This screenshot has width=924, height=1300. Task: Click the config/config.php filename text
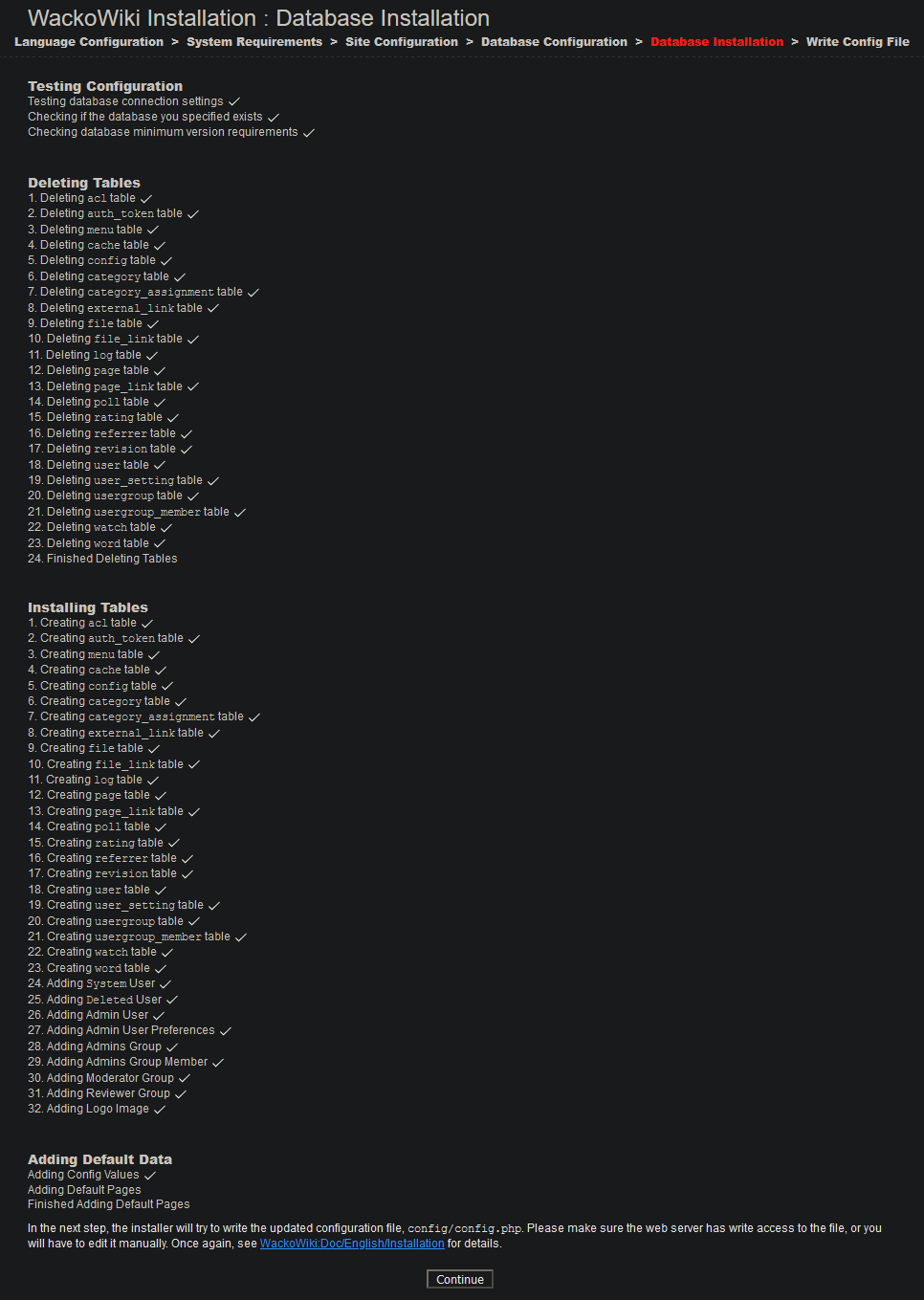(x=464, y=1228)
